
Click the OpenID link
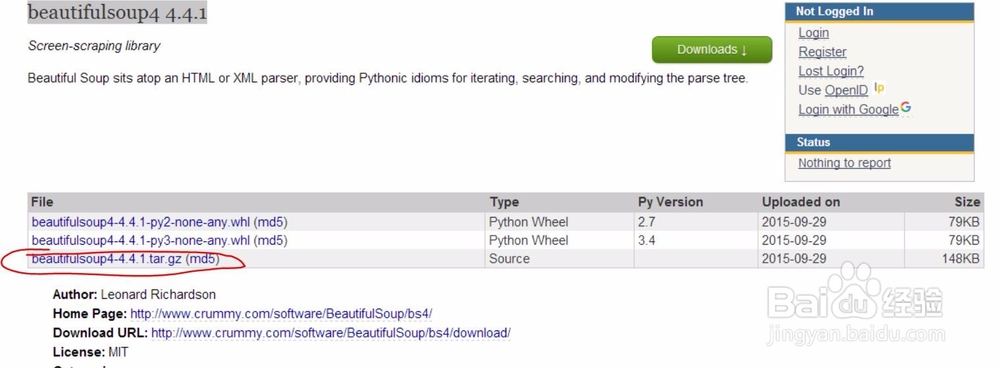[846, 91]
